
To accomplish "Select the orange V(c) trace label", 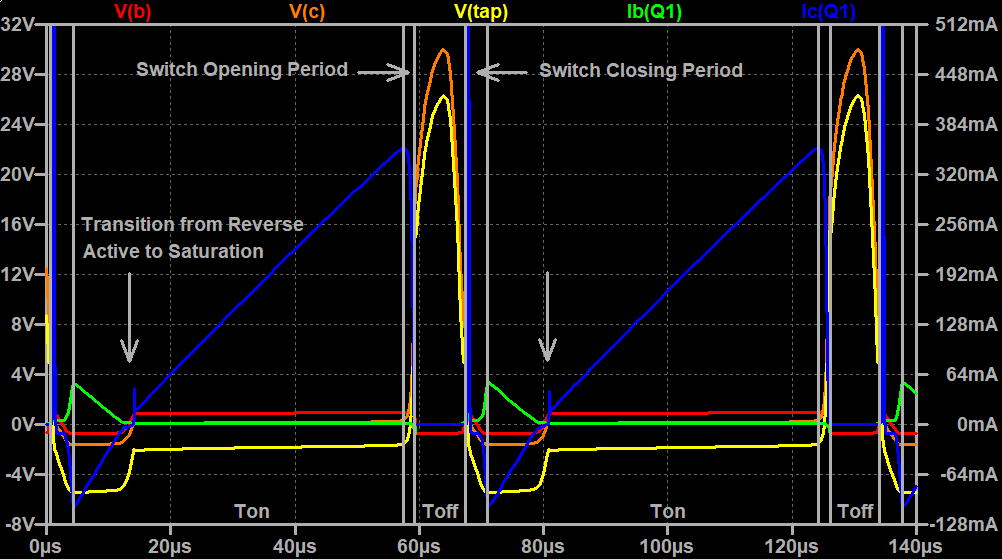I will click(308, 11).
